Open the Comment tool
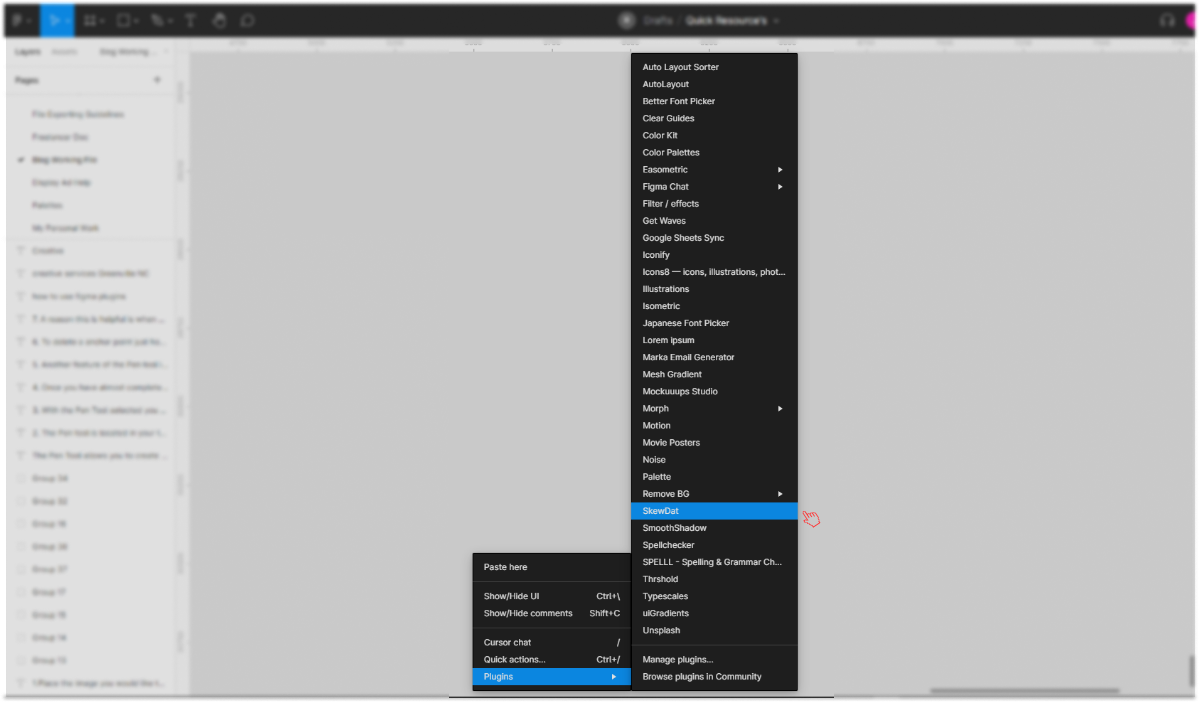1199x702 pixels. click(246, 19)
